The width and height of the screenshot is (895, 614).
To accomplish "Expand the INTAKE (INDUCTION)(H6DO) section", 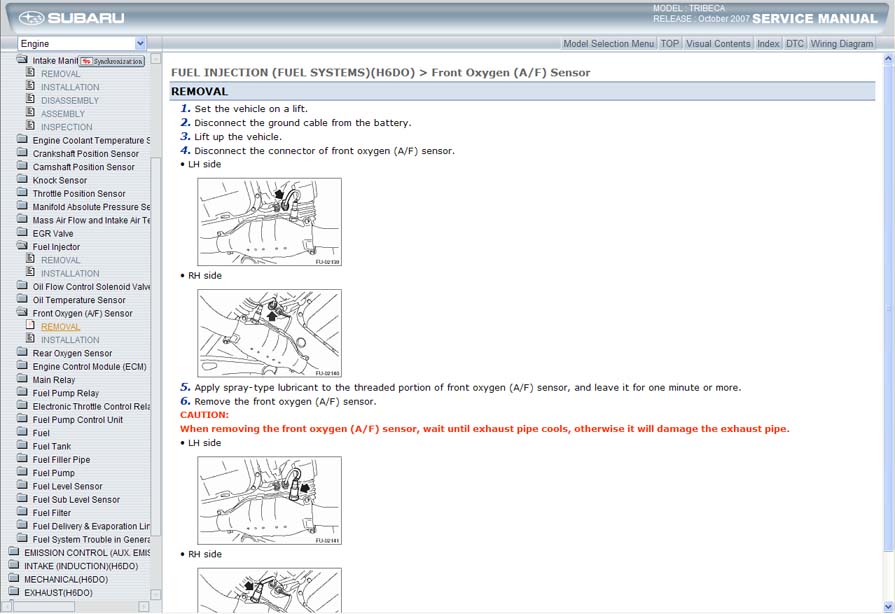I will (81, 566).
